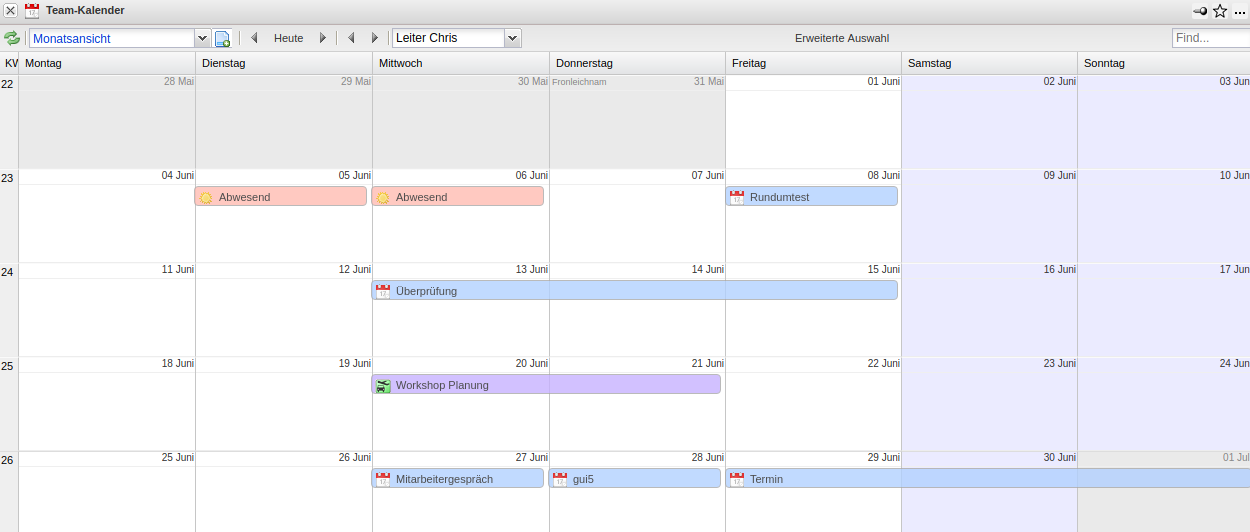Click the Mittwoch column header
The image size is (1250, 532).
point(461,63)
